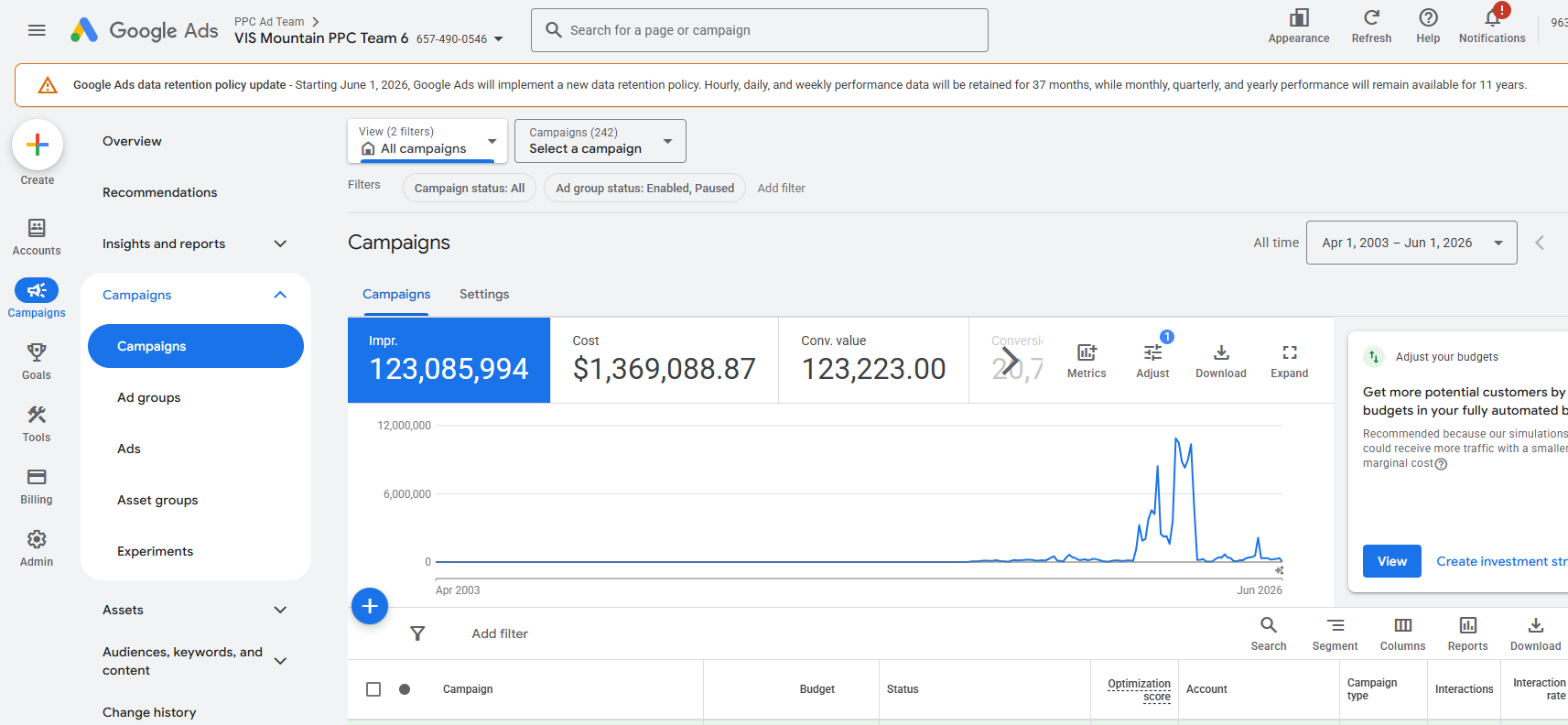The image size is (1568, 725).
Task: Click the blue floating plus button
Action: pyautogui.click(x=370, y=606)
